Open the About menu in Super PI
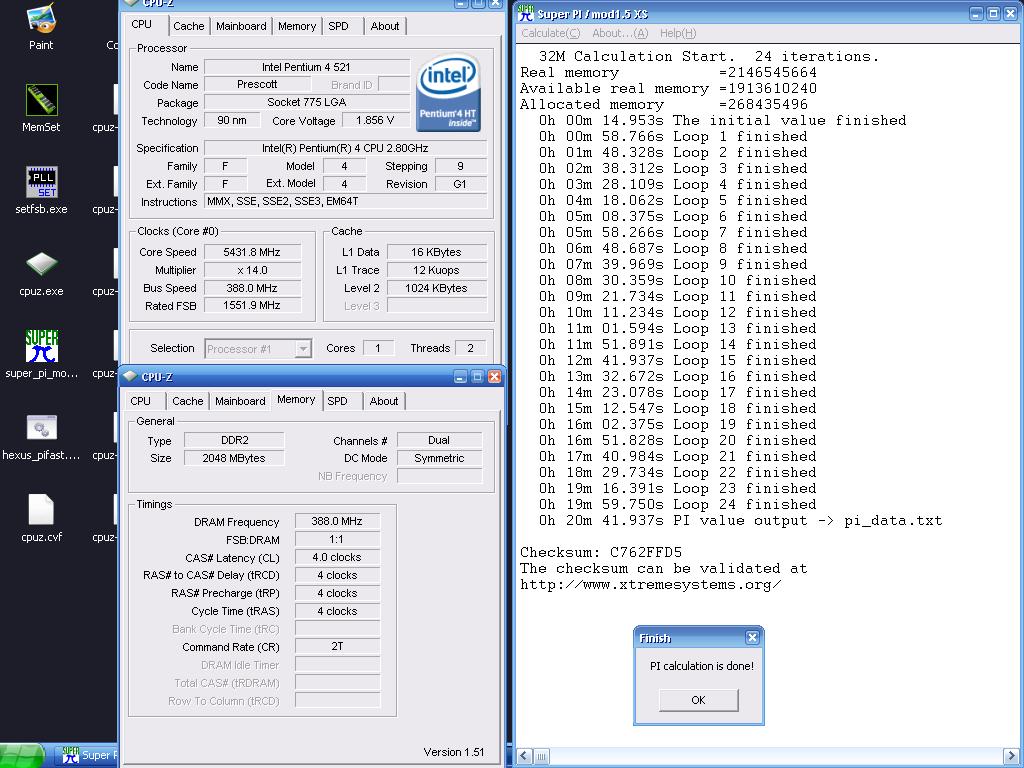Image resolution: width=1024 pixels, height=768 pixels. 620,33
